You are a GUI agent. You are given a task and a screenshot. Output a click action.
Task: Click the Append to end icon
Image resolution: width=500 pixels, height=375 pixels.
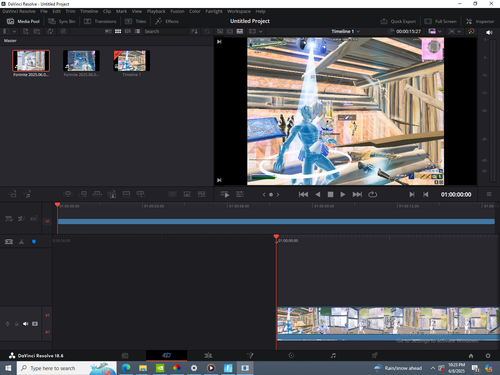pos(82,194)
